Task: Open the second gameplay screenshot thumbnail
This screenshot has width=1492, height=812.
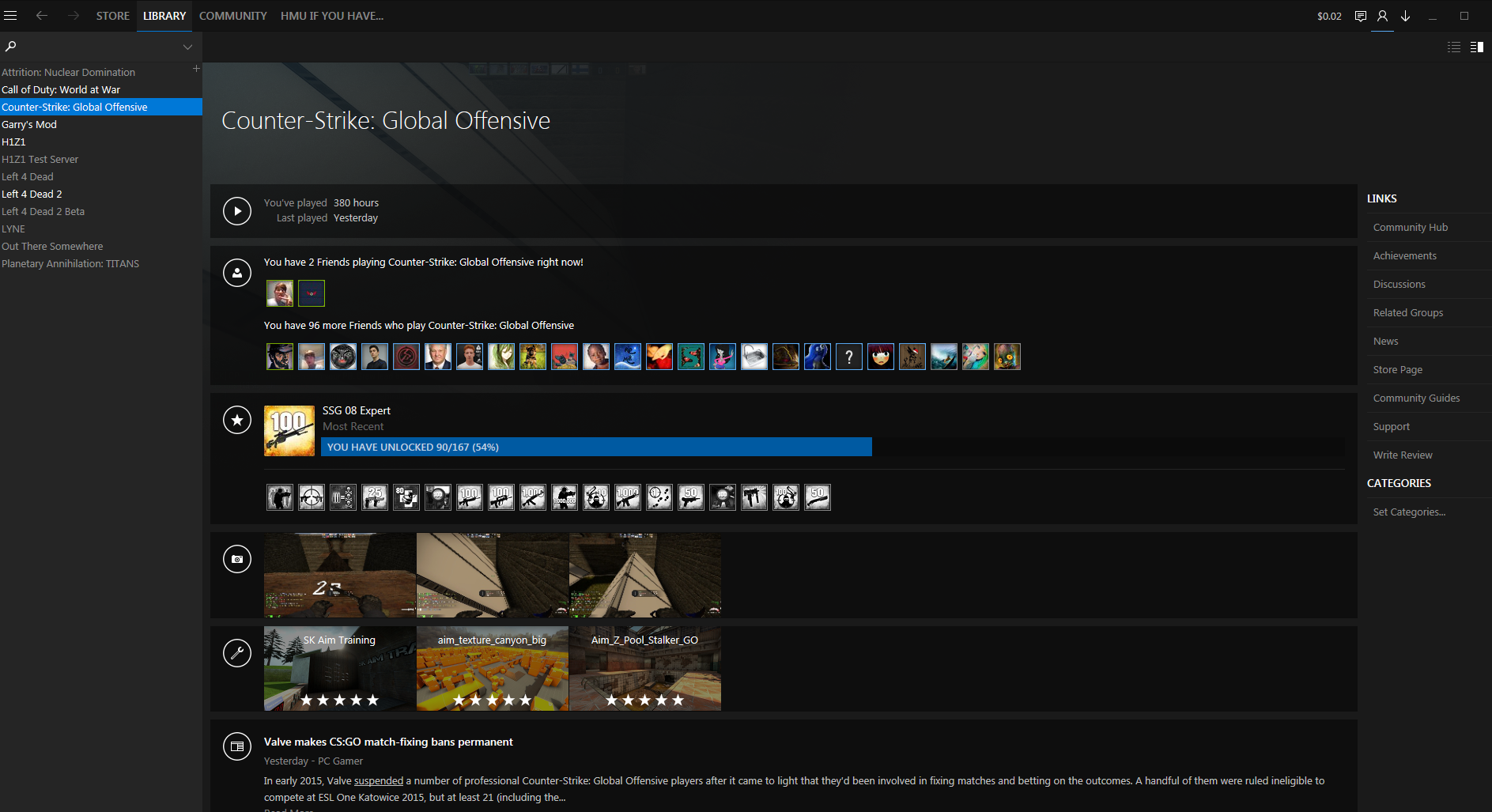Action: 493,575
